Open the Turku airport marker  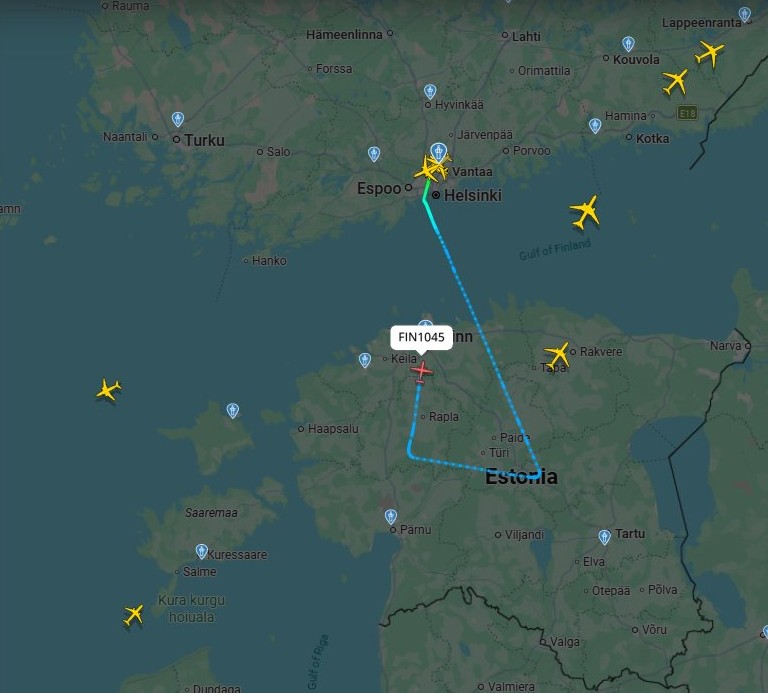click(x=178, y=119)
